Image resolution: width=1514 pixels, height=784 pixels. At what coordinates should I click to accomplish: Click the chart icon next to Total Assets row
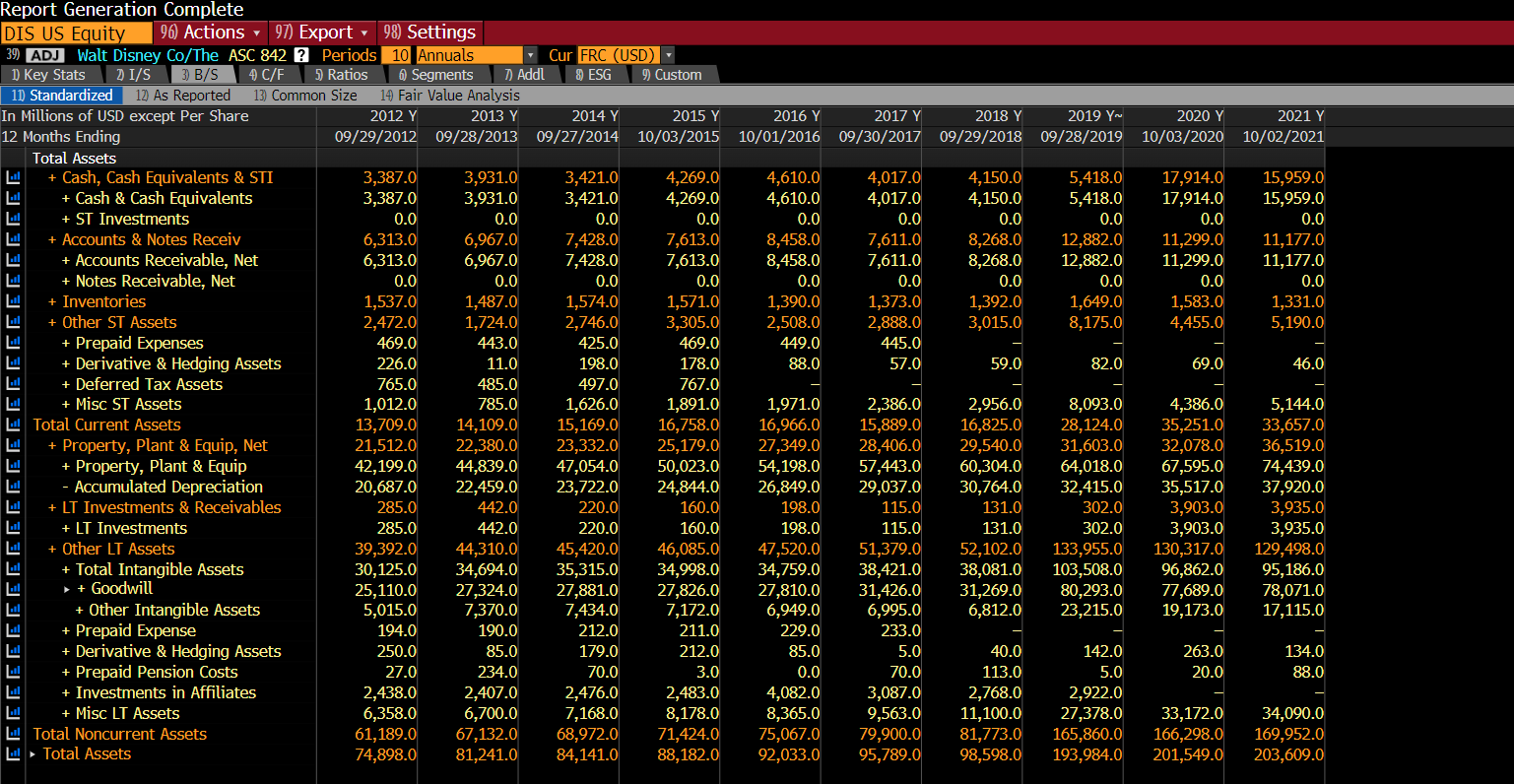click(x=13, y=753)
